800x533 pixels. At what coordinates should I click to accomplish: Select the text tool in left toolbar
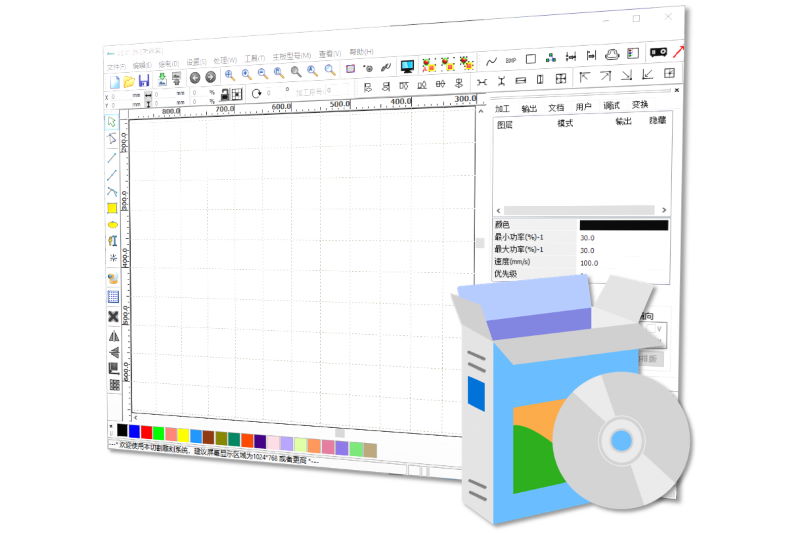click(113, 241)
